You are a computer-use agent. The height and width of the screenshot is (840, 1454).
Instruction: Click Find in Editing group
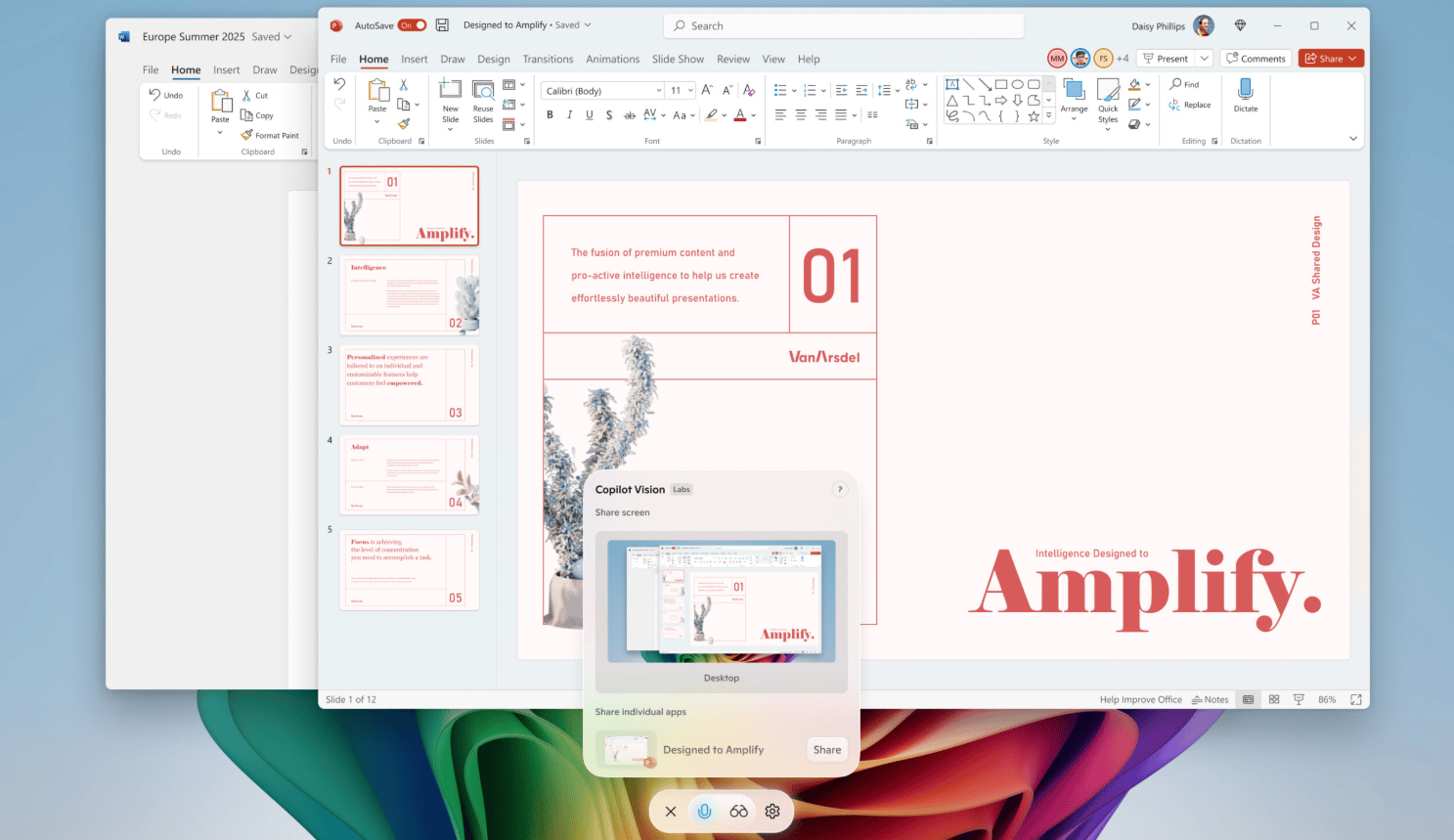(x=1185, y=84)
